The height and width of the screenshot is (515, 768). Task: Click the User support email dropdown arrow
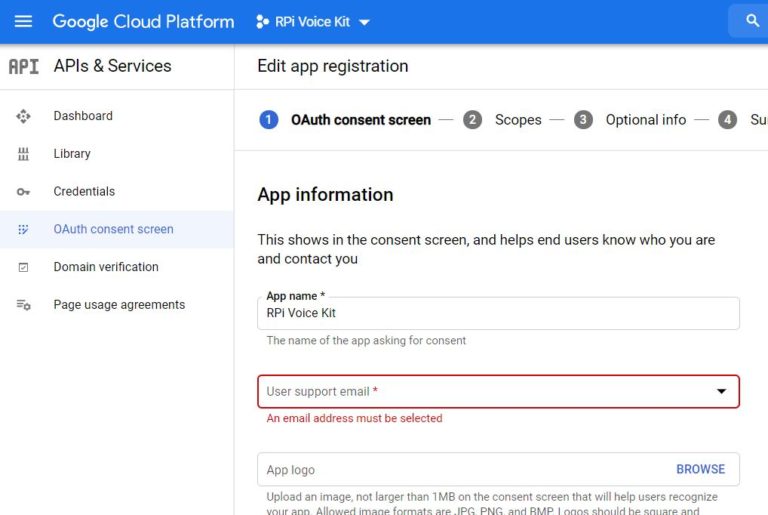[721, 391]
